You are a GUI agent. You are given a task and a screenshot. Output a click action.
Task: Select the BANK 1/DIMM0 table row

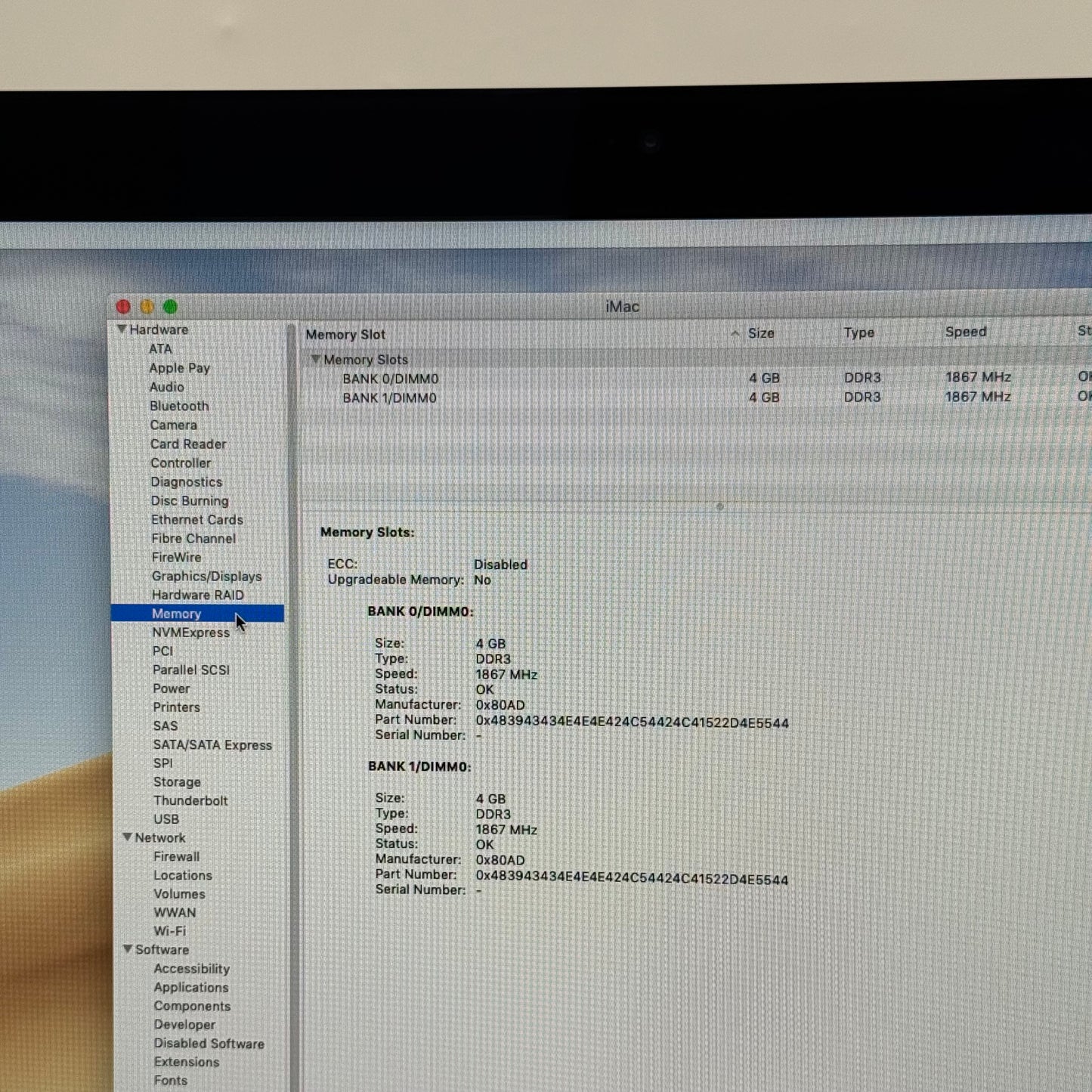tap(695, 398)
